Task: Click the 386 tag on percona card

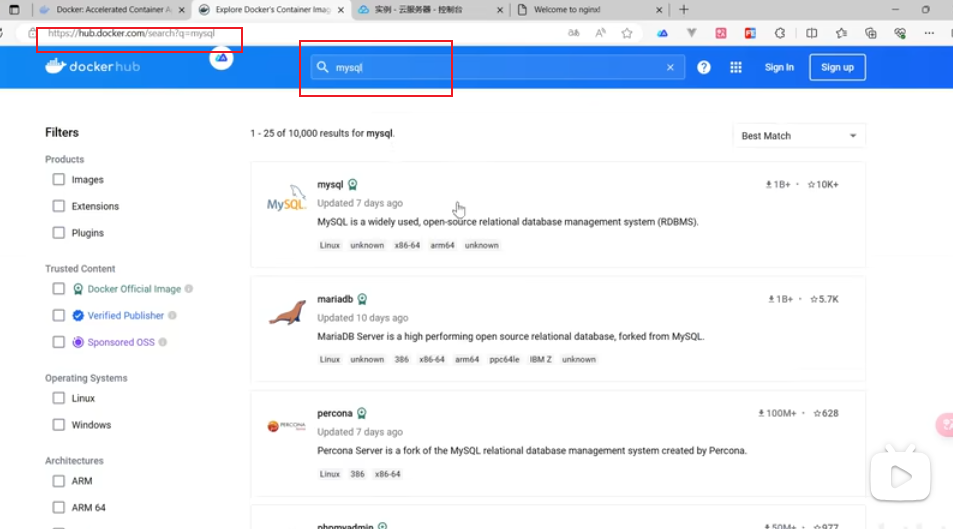Action: pyautogui.click(x=357, y=474)
